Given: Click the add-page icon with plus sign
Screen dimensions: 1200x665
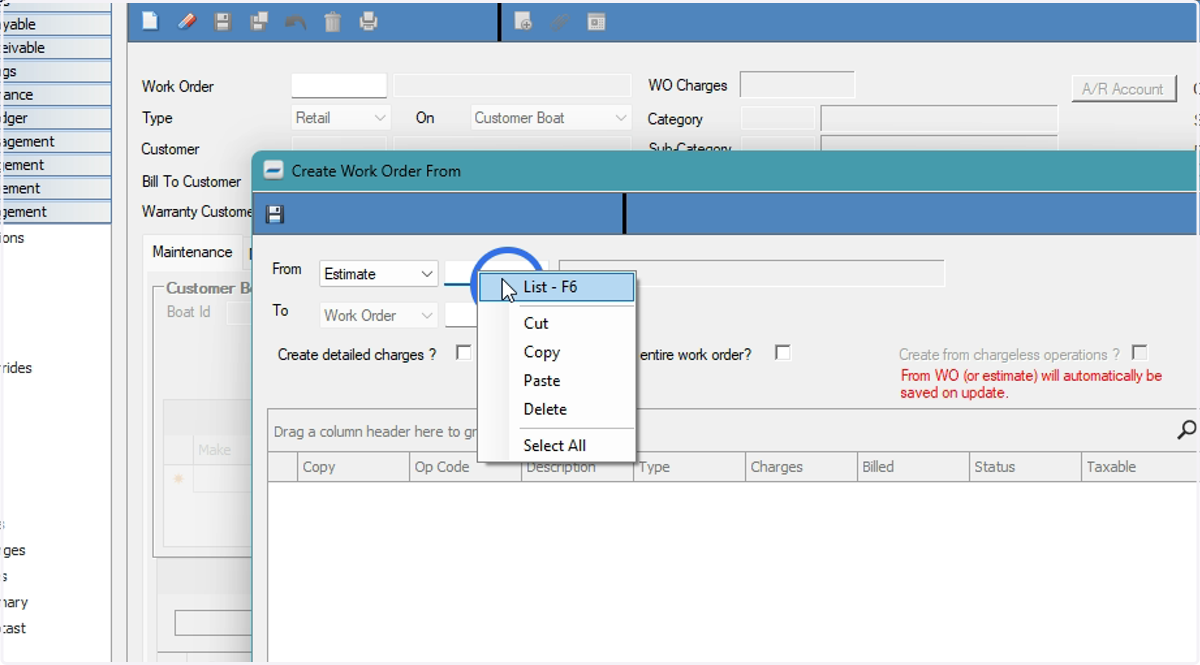Looking at the screenshot, I should 523,20.
